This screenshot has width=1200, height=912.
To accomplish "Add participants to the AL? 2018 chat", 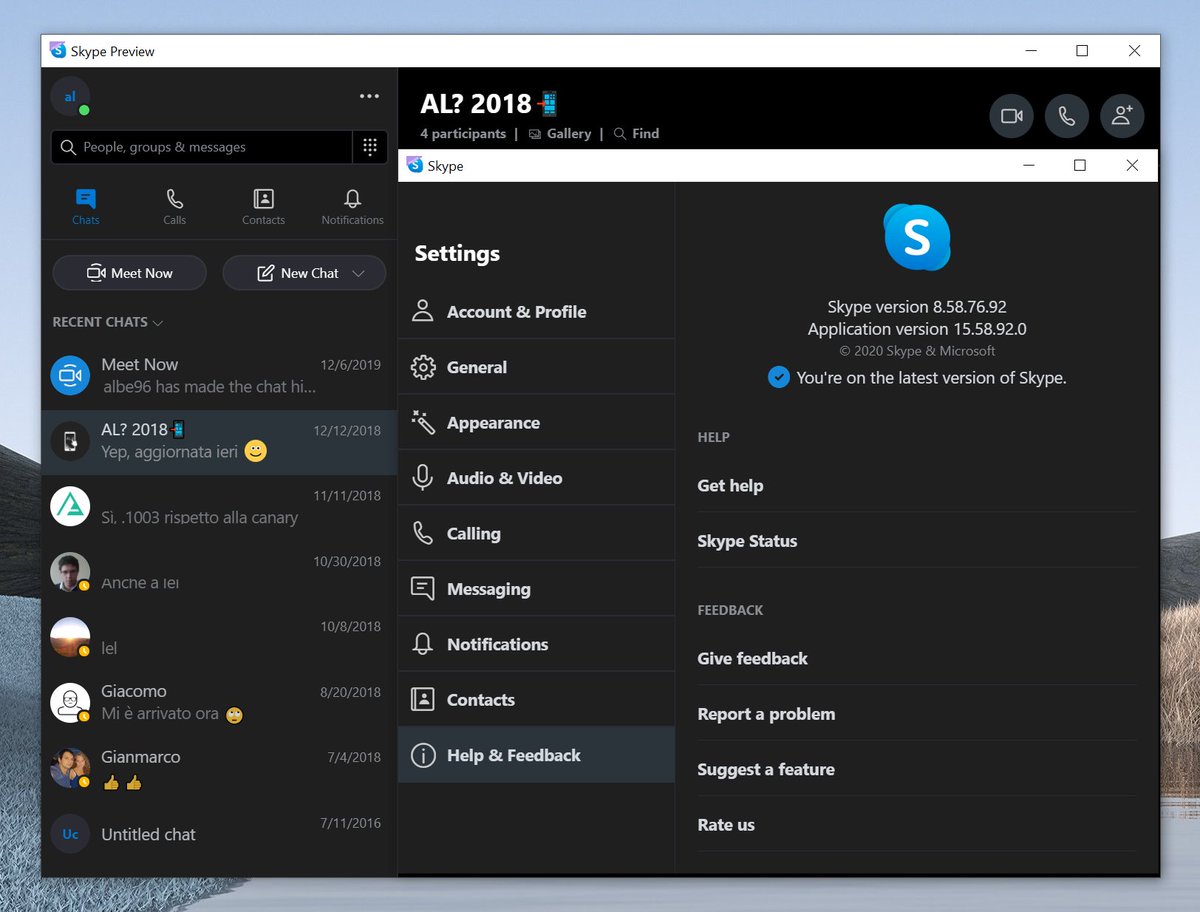I will click(1121, 115).
